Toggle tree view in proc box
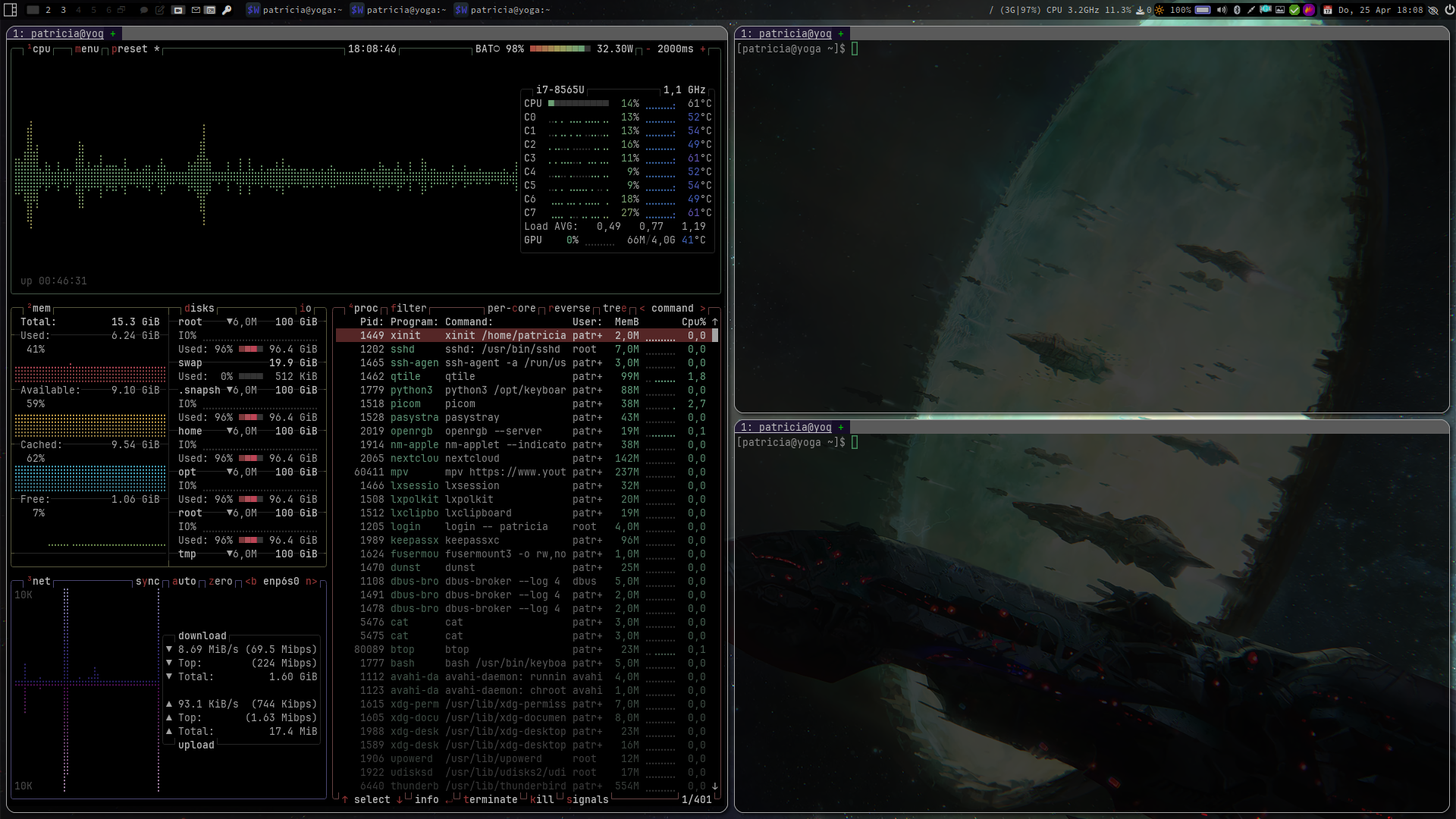 [614, 308]
